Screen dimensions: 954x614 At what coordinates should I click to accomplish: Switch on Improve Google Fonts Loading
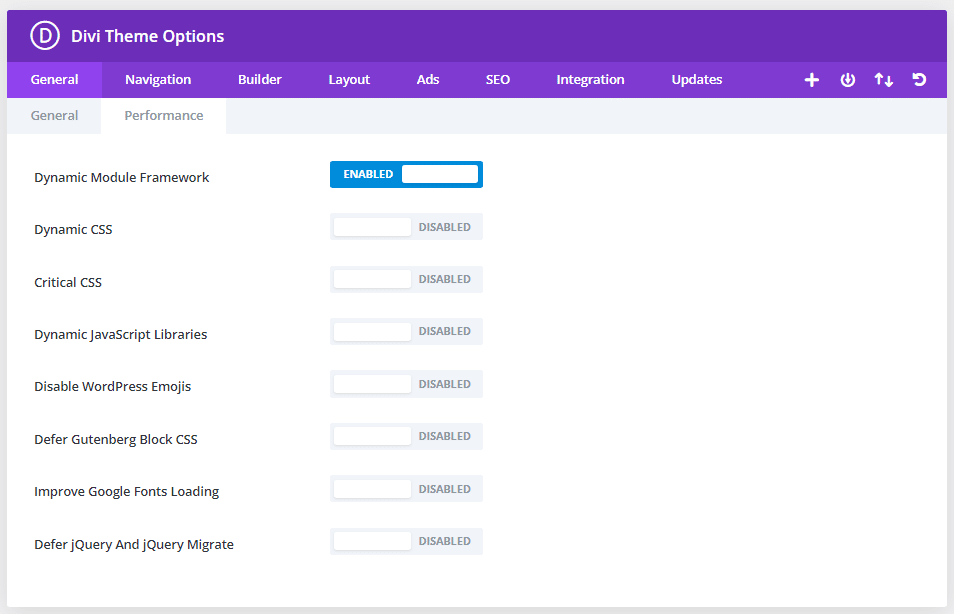(x=406, y=489)
